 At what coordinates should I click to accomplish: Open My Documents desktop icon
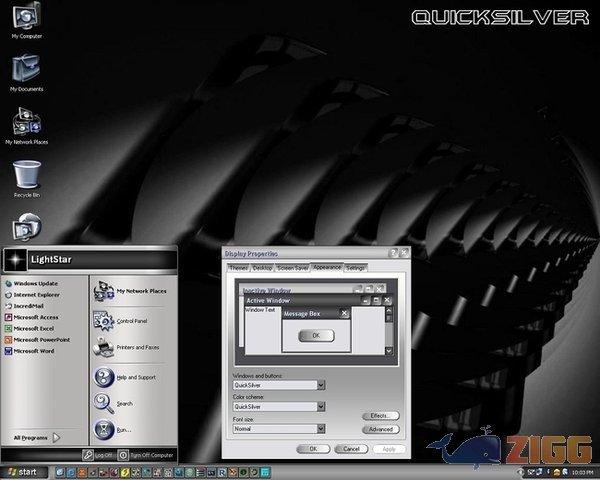click(x=26, y=73)
